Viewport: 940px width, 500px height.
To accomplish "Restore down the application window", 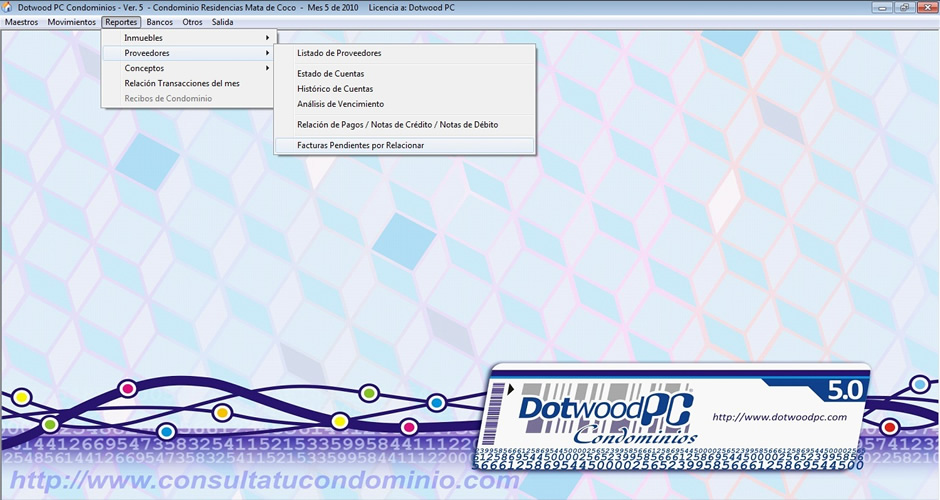I will (903, 8).
